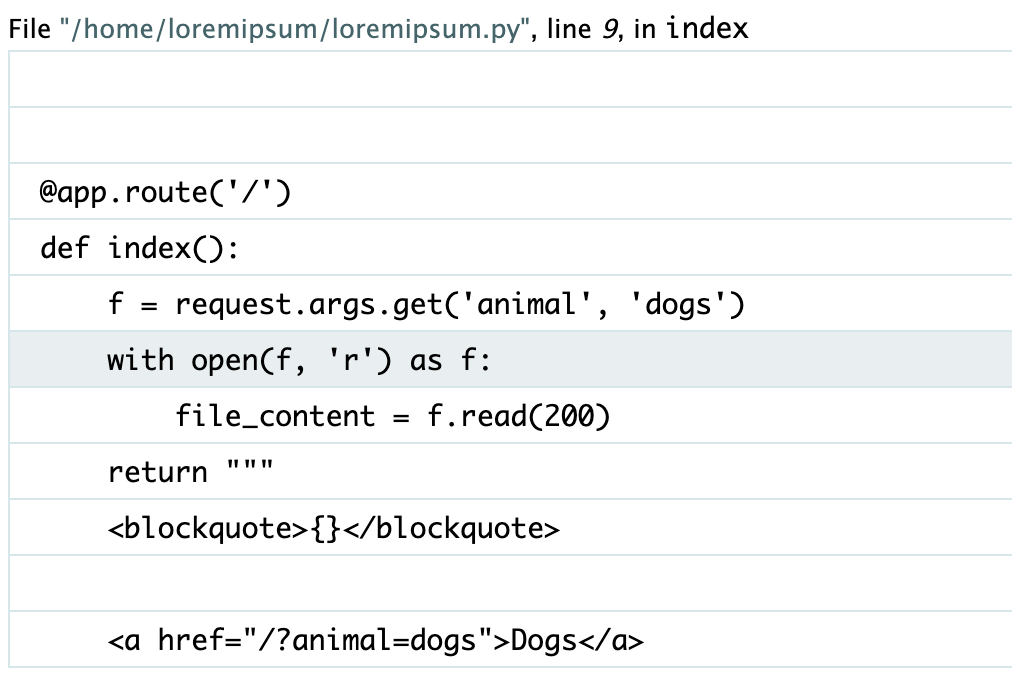Click the return """ line

[x=511, y=471]
